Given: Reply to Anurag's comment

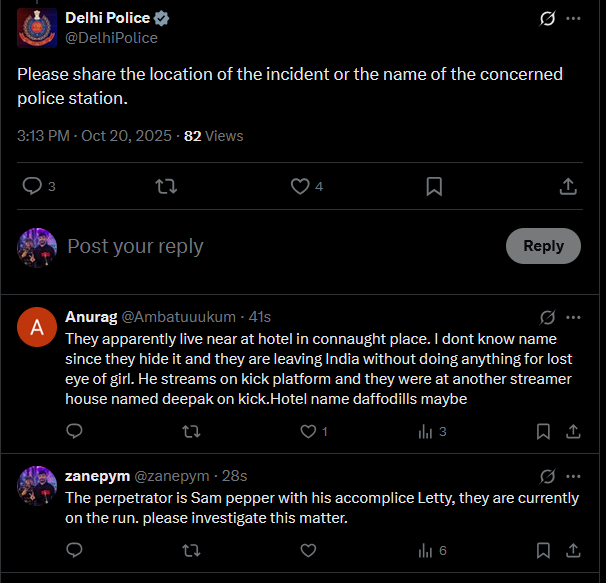Looking at the screenshot, I should point(74,431).
